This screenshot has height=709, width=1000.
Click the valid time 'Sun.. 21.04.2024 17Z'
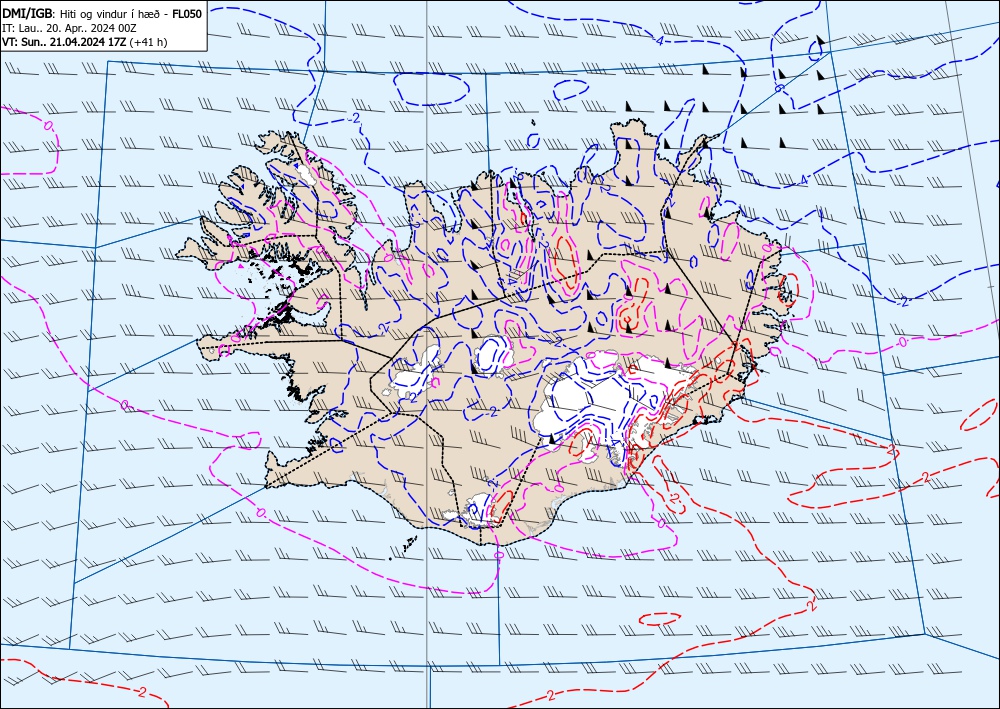coord(72,42)
